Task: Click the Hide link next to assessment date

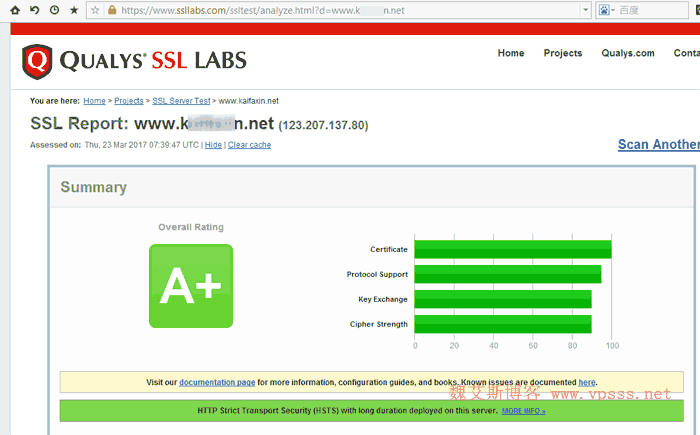Action: point(213,145)
